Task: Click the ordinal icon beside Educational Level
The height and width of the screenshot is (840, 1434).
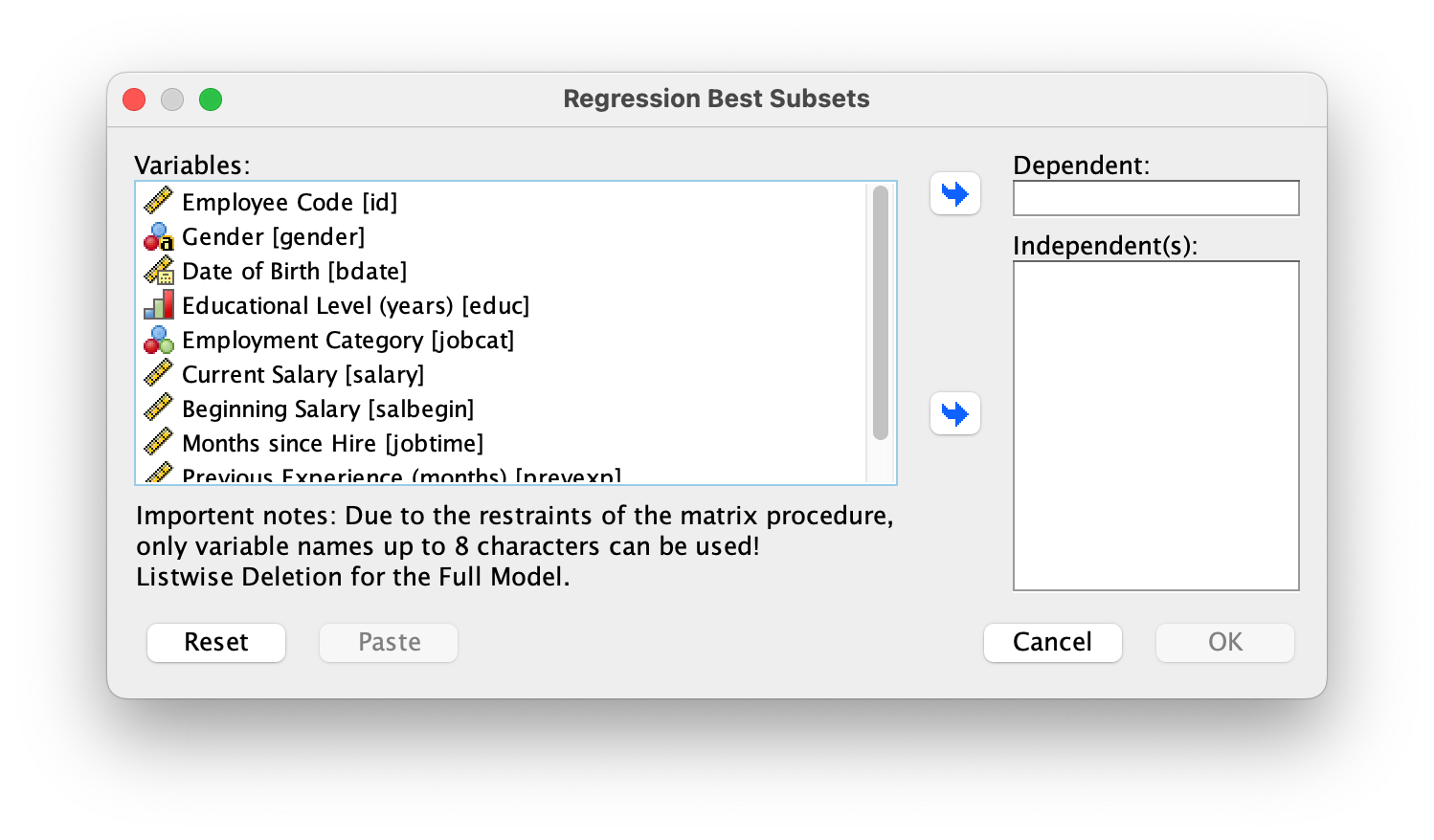Action: click(159, 305)
